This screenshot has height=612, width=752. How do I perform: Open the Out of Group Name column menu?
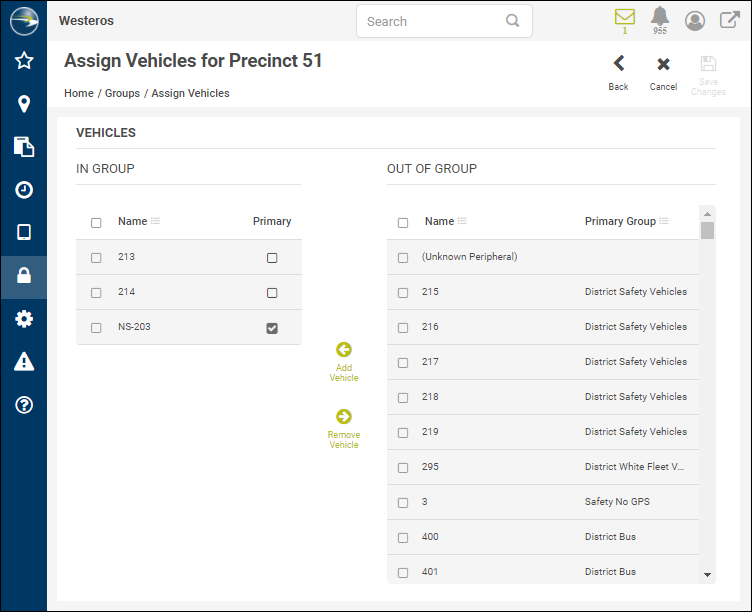pyautogui.click(x=463, y=221)
